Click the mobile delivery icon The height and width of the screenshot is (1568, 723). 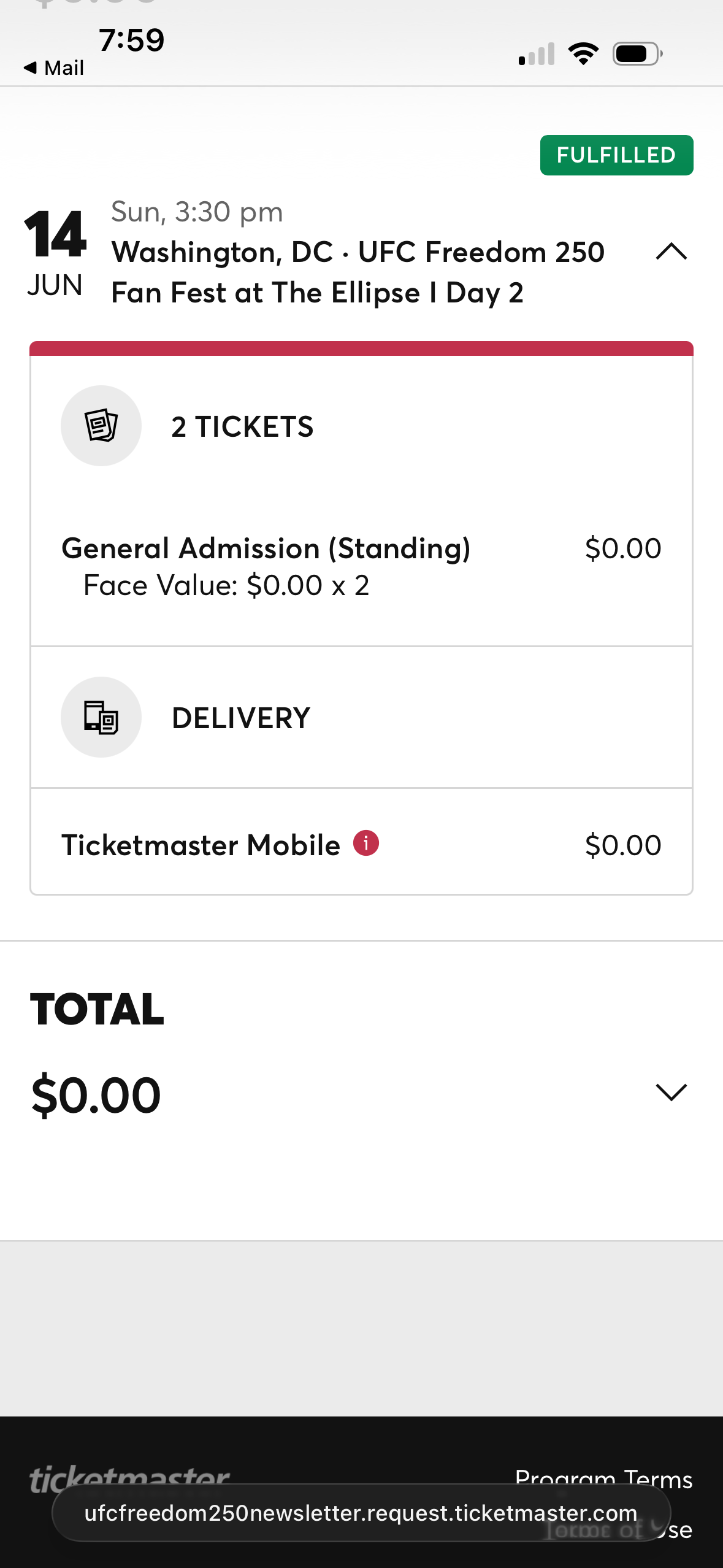(x=101, y=717)
